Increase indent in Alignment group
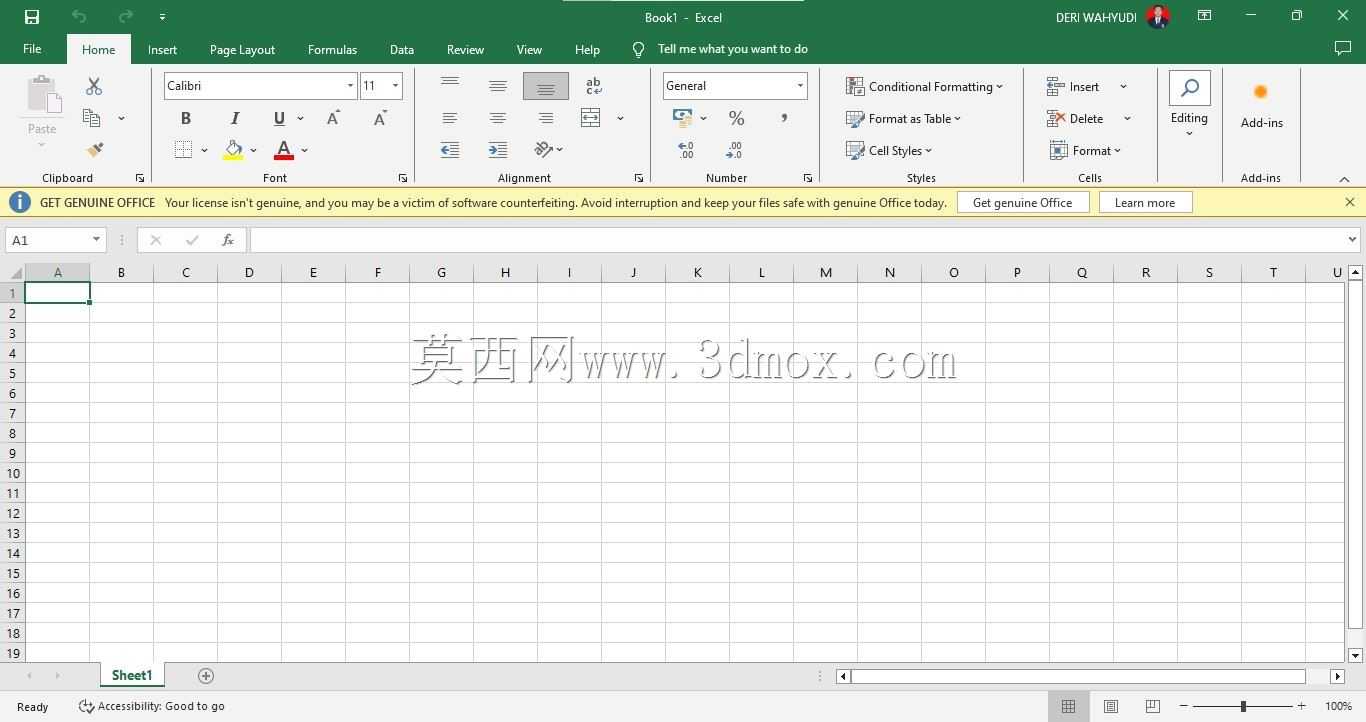Screen dimensions: 1366x722 tap(498, 150)
